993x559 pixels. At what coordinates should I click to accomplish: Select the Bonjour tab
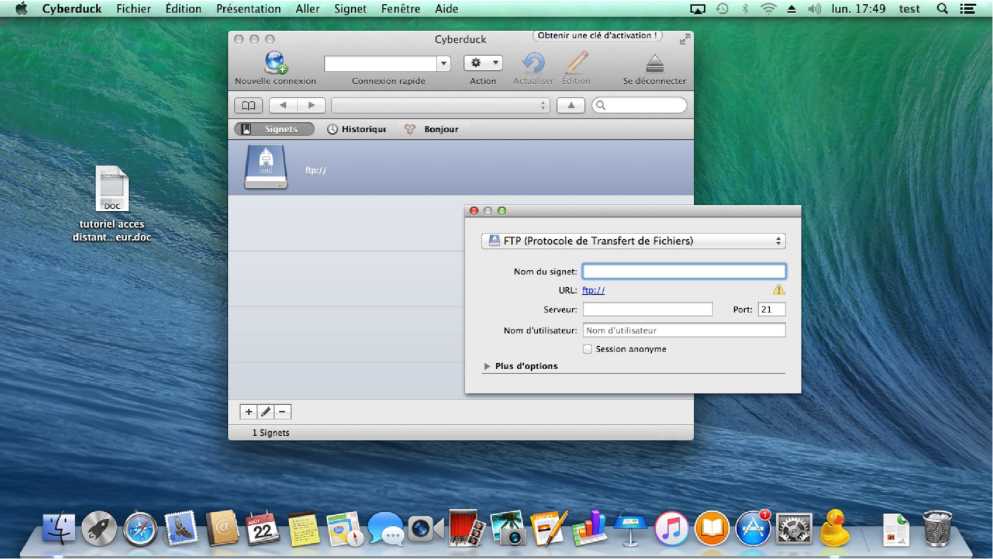coord(431,129)
